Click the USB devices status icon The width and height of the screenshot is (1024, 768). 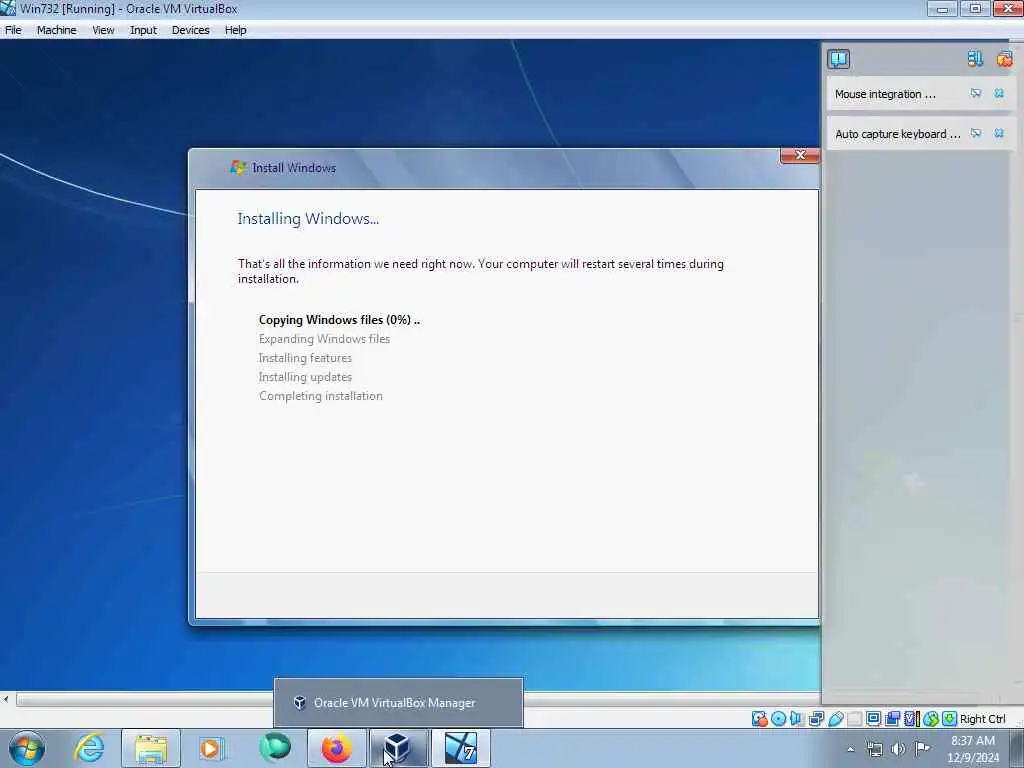[835, 719]
